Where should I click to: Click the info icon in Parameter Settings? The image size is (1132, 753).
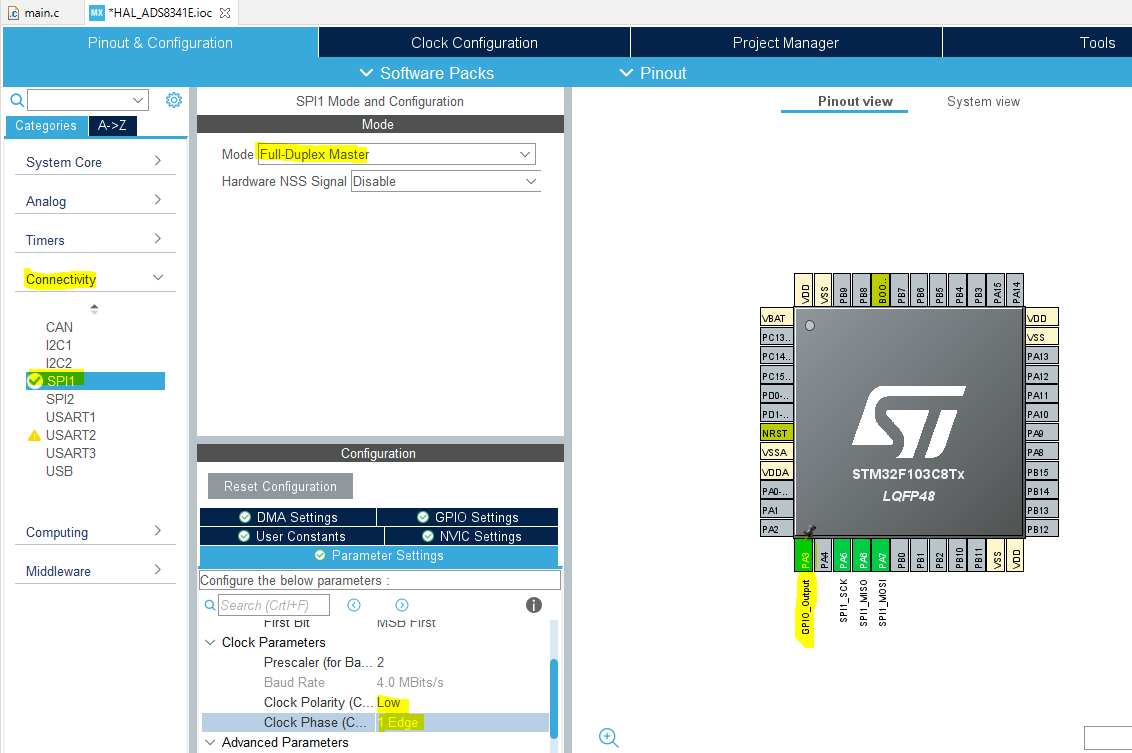534,605
